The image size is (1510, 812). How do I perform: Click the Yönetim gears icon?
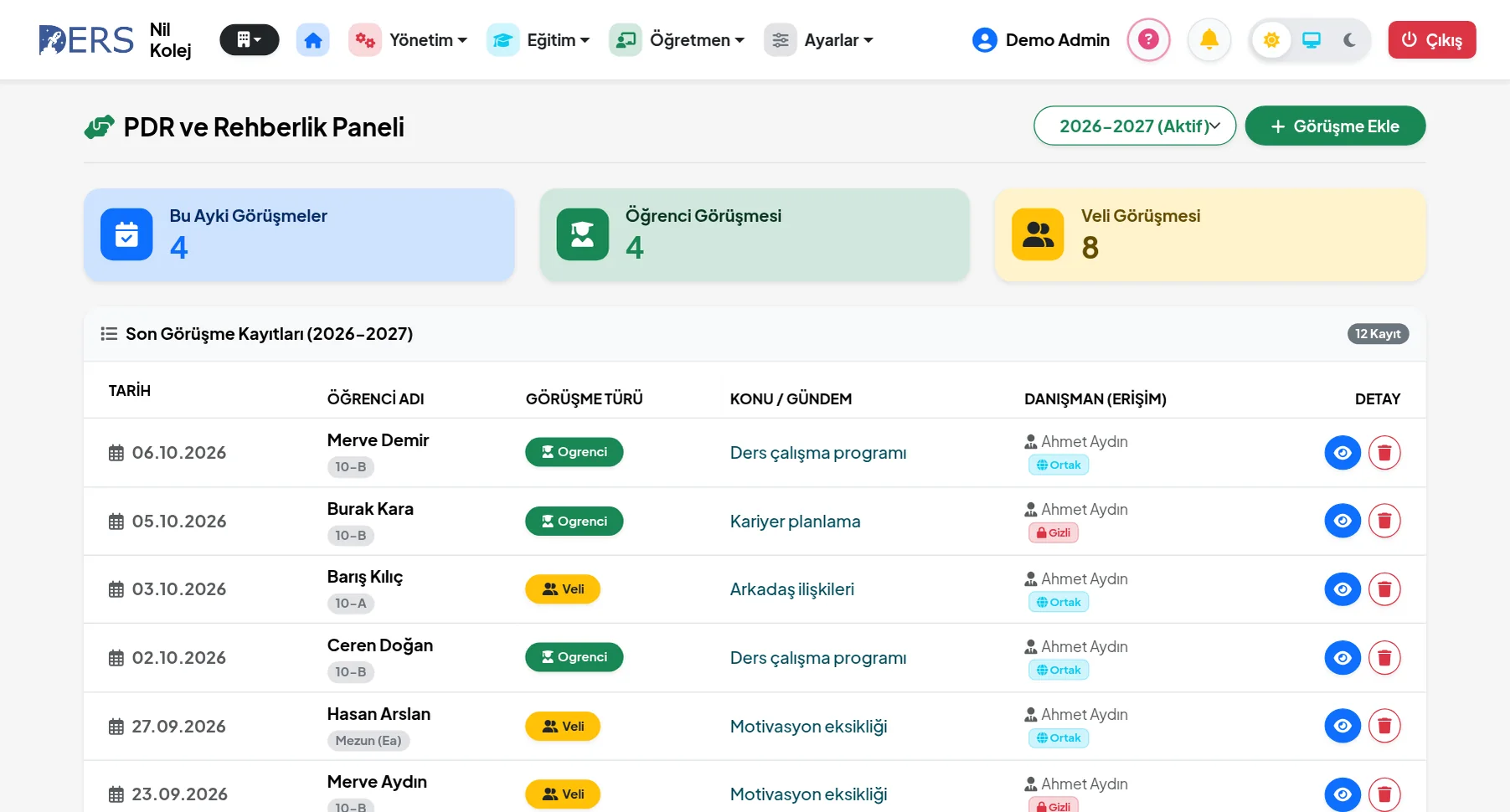pos(364,40)
